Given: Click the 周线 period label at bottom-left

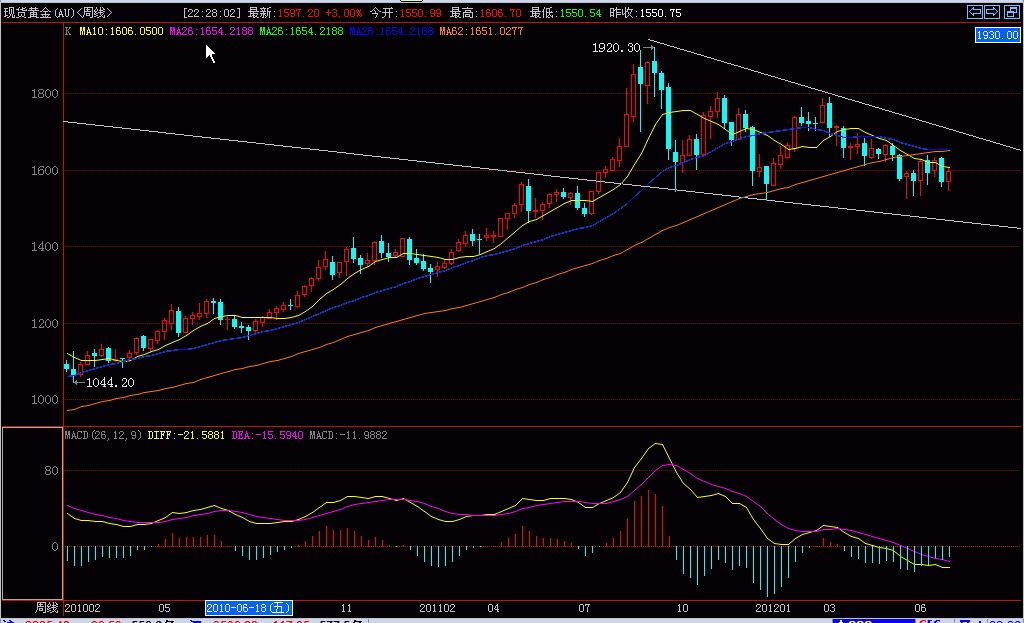Looking at the screenshot, I should coord(46,608).
